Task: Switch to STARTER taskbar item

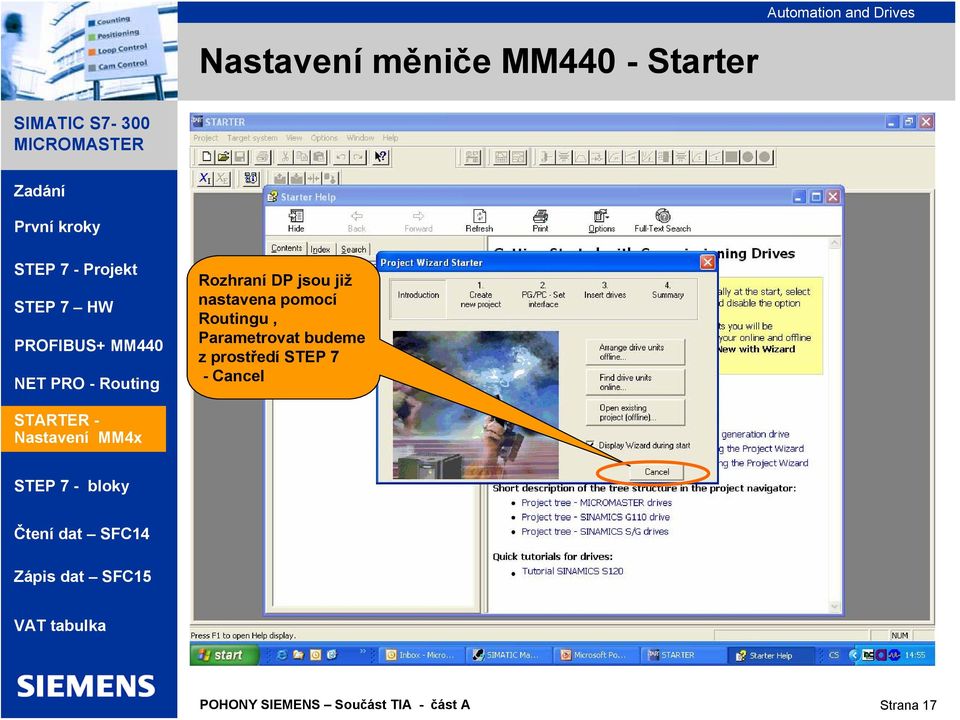Action: [682, 655]
